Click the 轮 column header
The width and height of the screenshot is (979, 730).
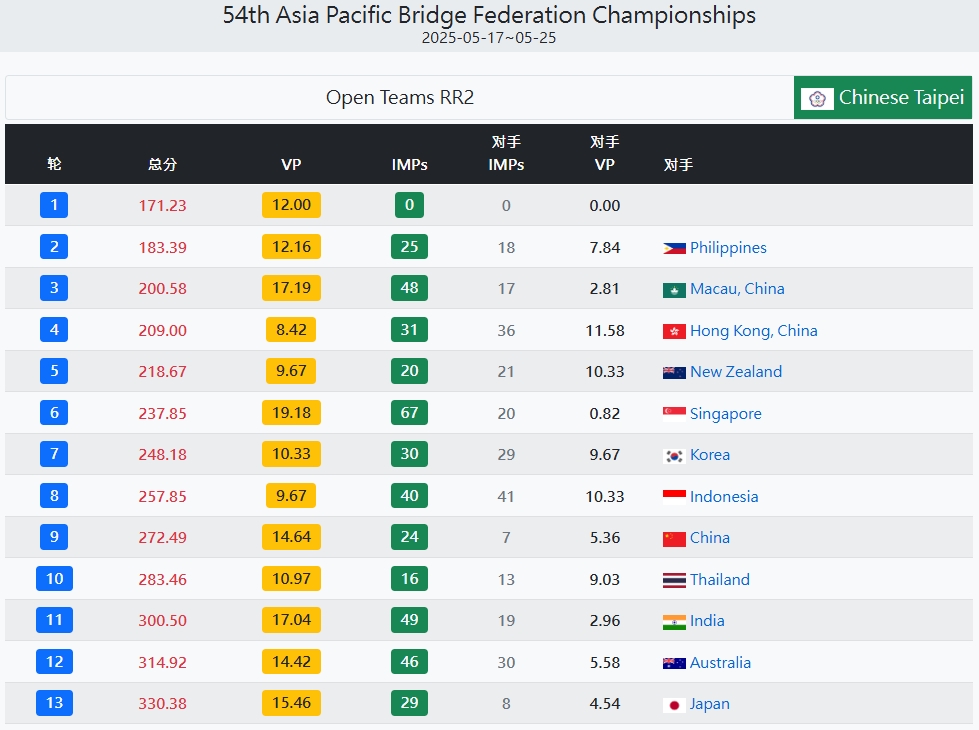click(54, 164)
